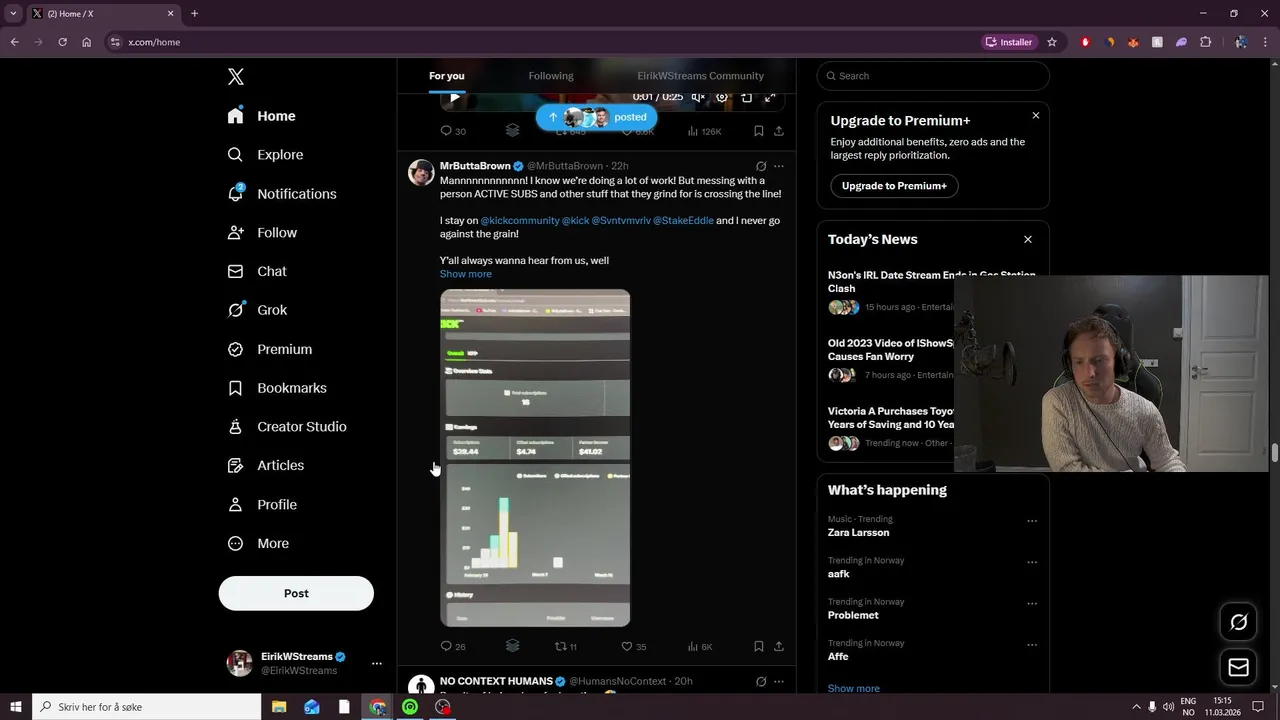Open the browser Extensions puzzle icon
Image resolution: width=1280 pixels, height=720 pixels.
click(x=1205, y=42)
